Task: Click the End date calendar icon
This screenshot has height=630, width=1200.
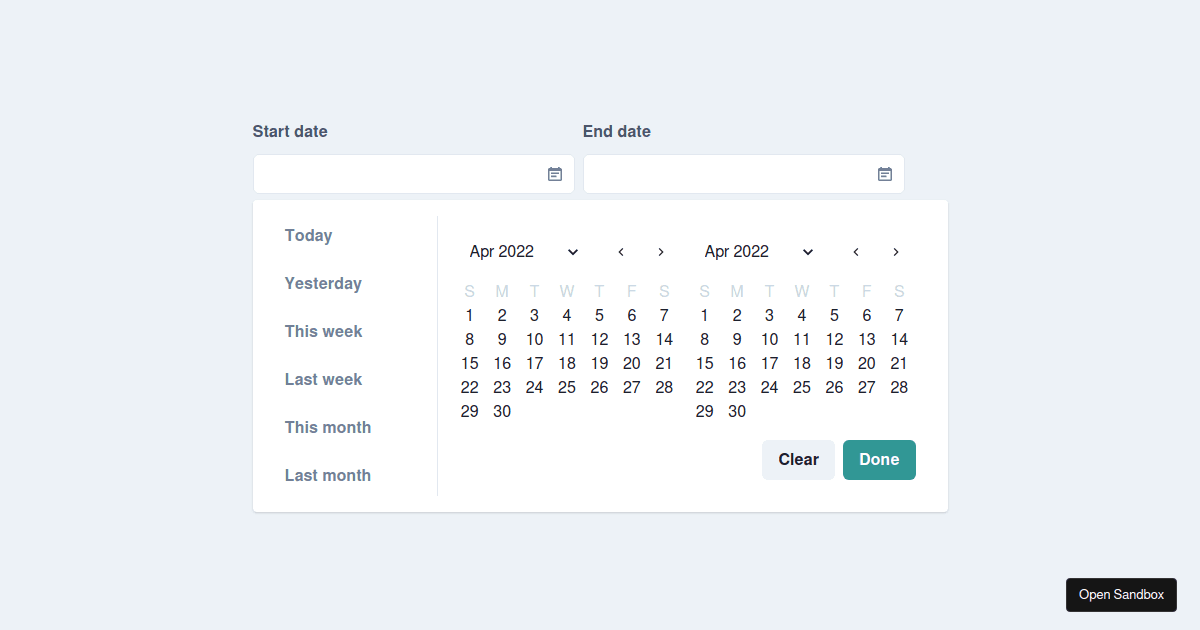Action: [x=885, y=174]
